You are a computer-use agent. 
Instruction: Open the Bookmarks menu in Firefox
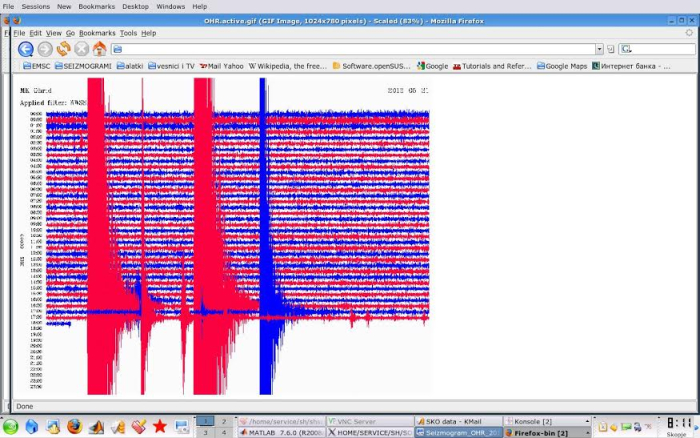pyautogui.click(x=97, y=33)
